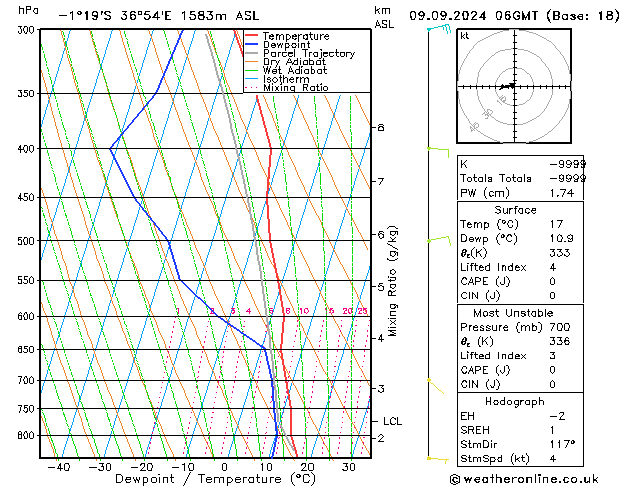Click the K index label

pyautogui.click(x=464, y=164)
